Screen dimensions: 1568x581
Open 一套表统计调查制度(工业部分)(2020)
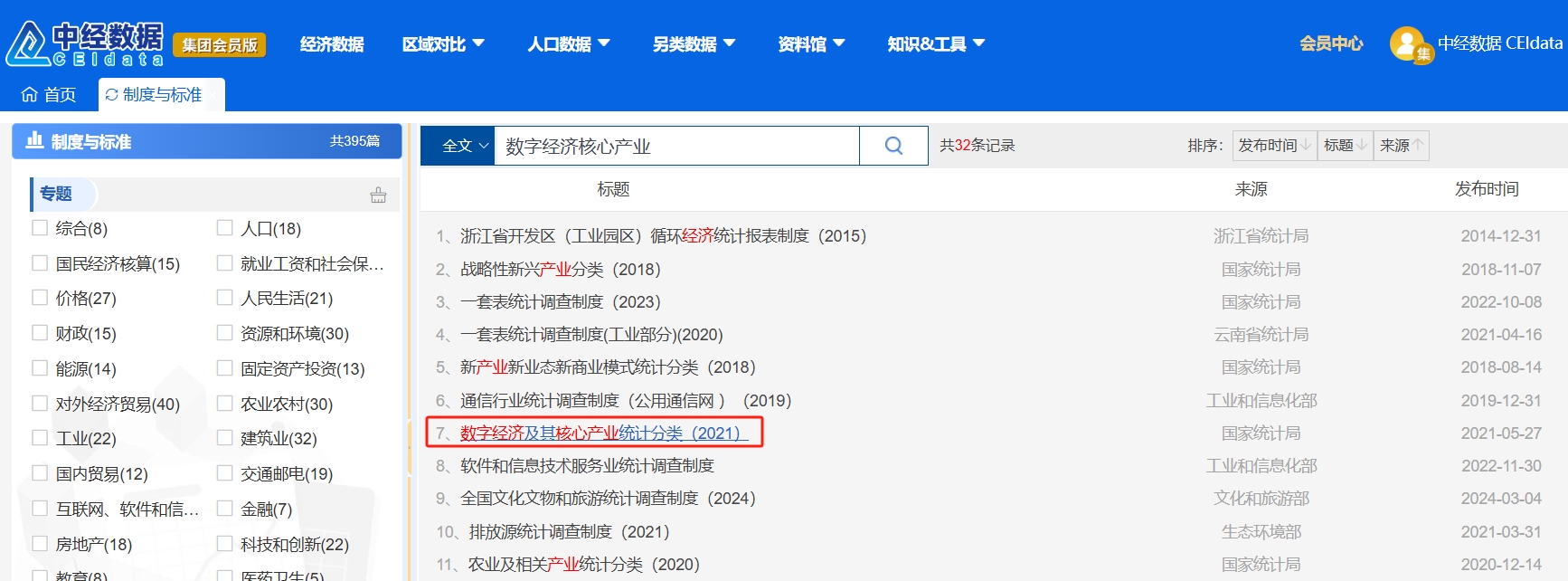click(x=591, y=334)
